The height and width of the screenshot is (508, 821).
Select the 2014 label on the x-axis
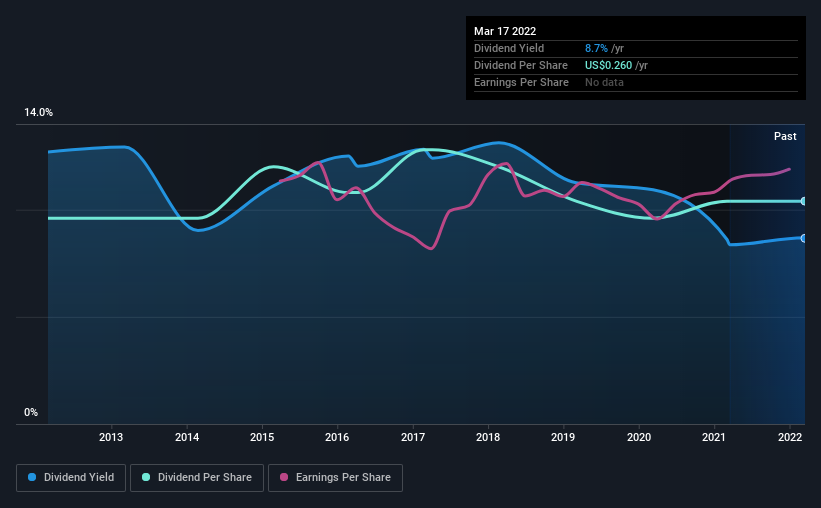pyautogui.click(x=187, y=437)
